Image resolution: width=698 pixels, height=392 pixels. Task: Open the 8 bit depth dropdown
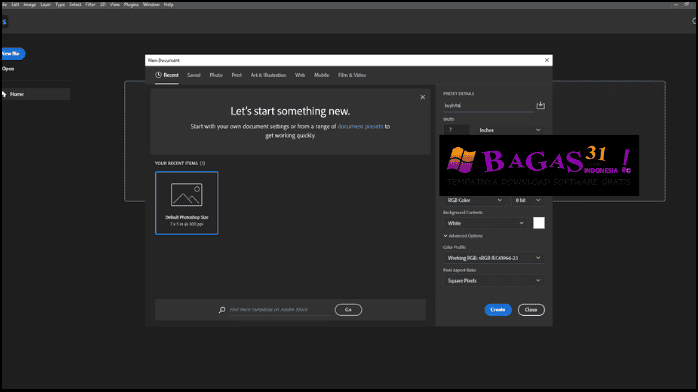(528, 200)
